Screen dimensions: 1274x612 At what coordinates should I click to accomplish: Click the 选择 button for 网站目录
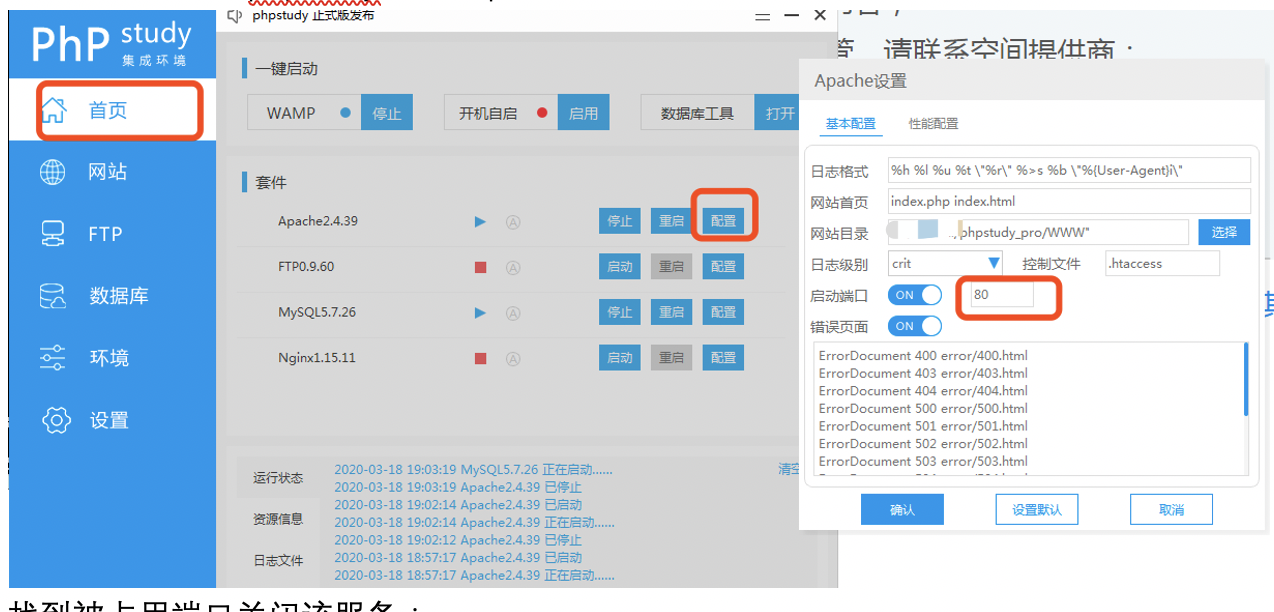1224,232
